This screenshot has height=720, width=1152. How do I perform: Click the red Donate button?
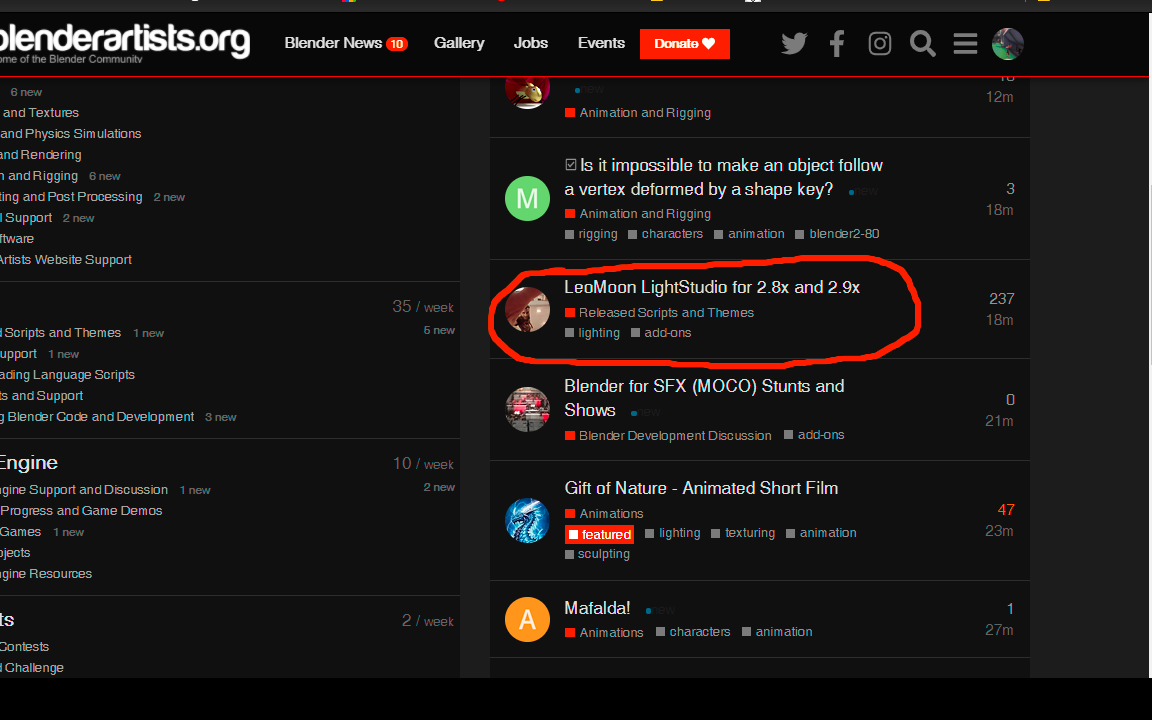tap(685, 43)
